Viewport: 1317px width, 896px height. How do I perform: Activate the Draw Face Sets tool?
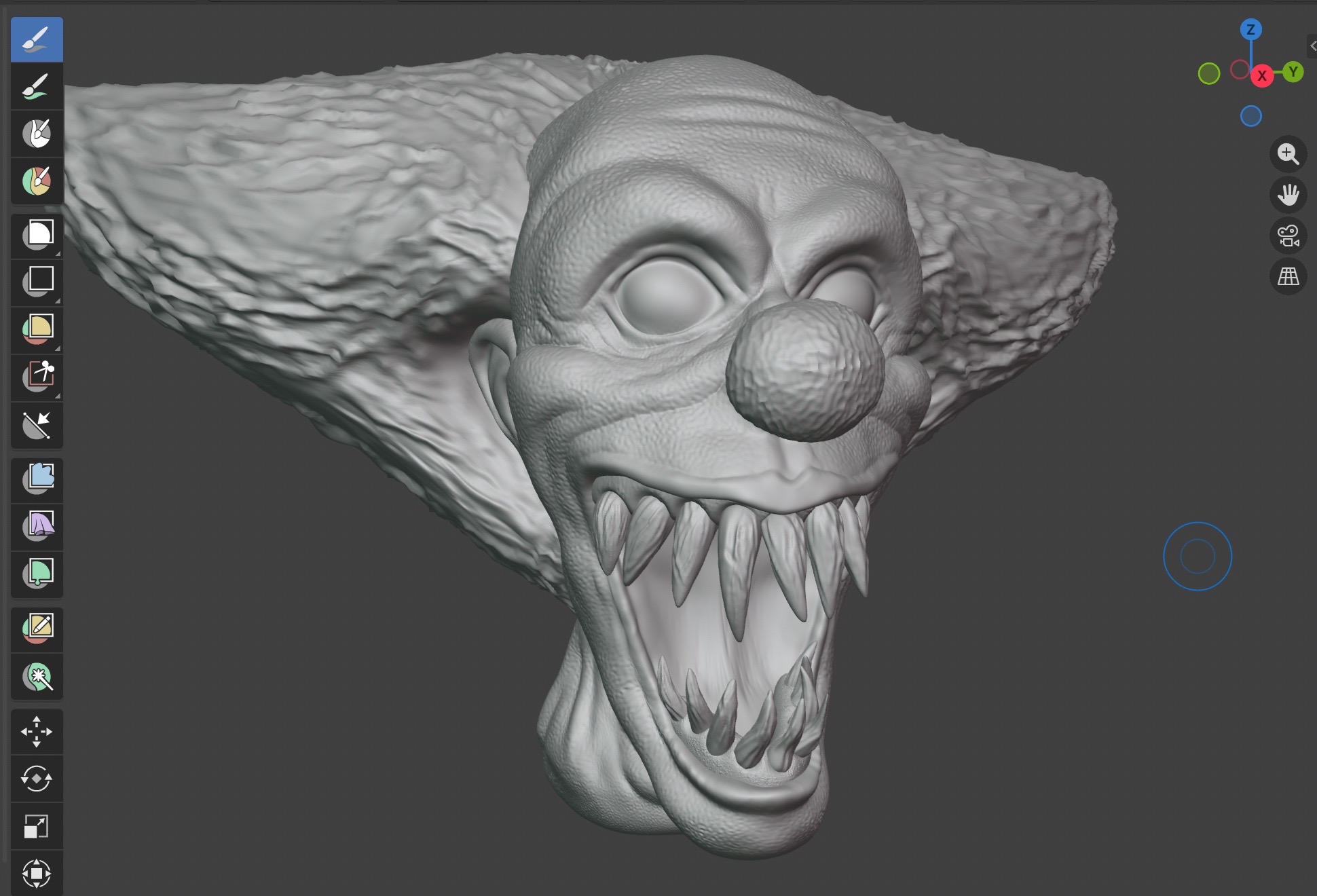[37, 181]
